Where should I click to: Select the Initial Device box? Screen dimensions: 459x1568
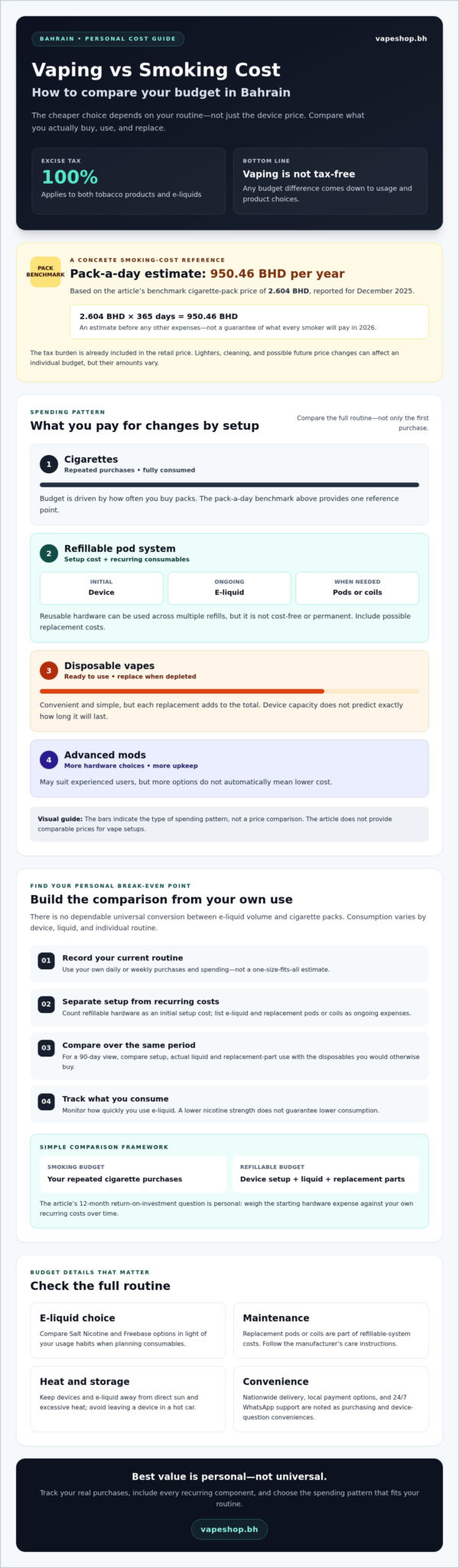click(101, 587)
